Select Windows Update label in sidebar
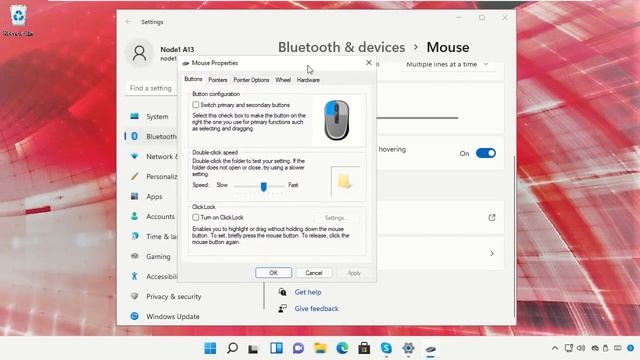This screenshot has height=360, width=640. (x=173, y=316)
